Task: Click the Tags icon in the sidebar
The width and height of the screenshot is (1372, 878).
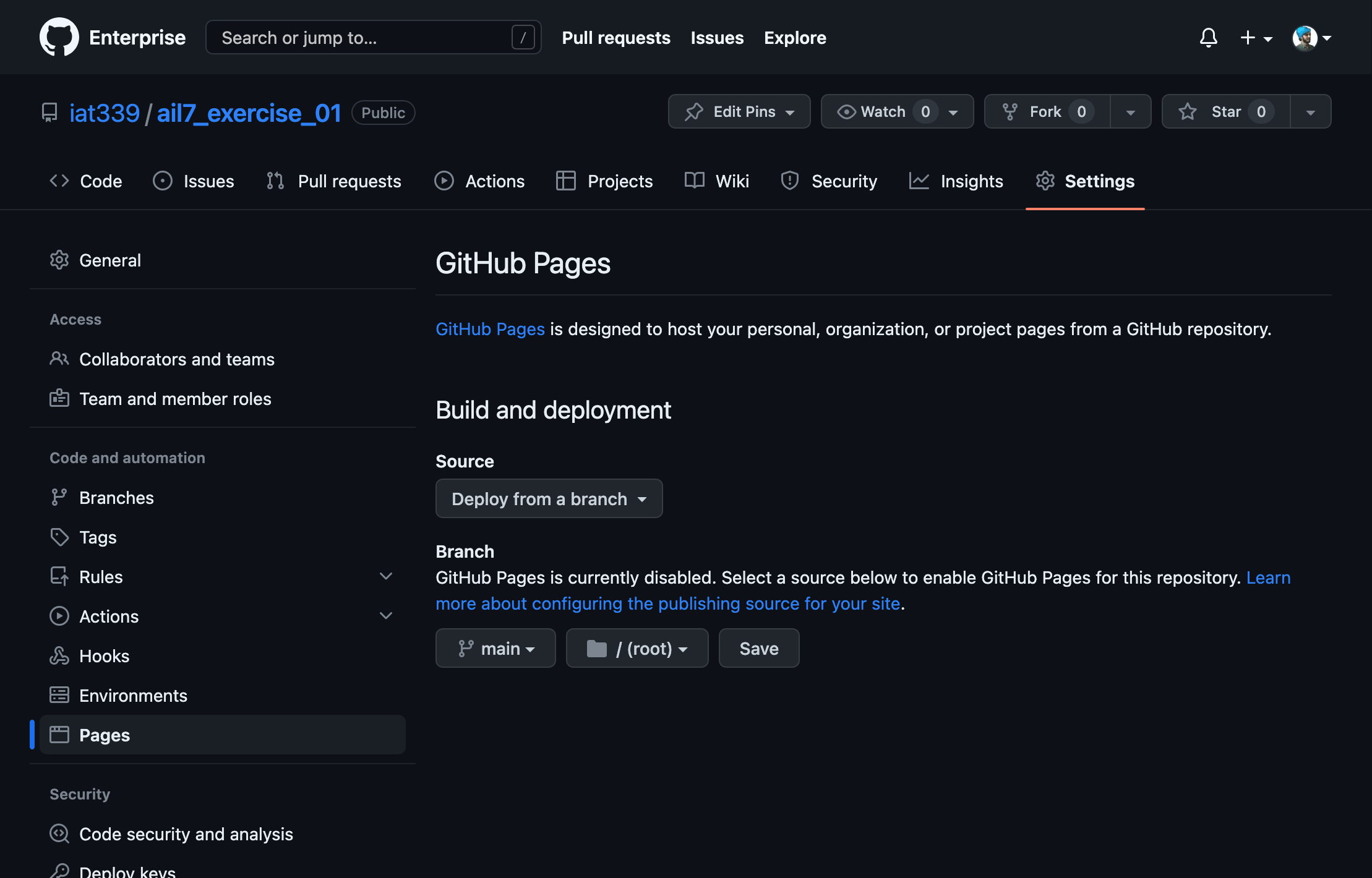Action: coord(59,537)
